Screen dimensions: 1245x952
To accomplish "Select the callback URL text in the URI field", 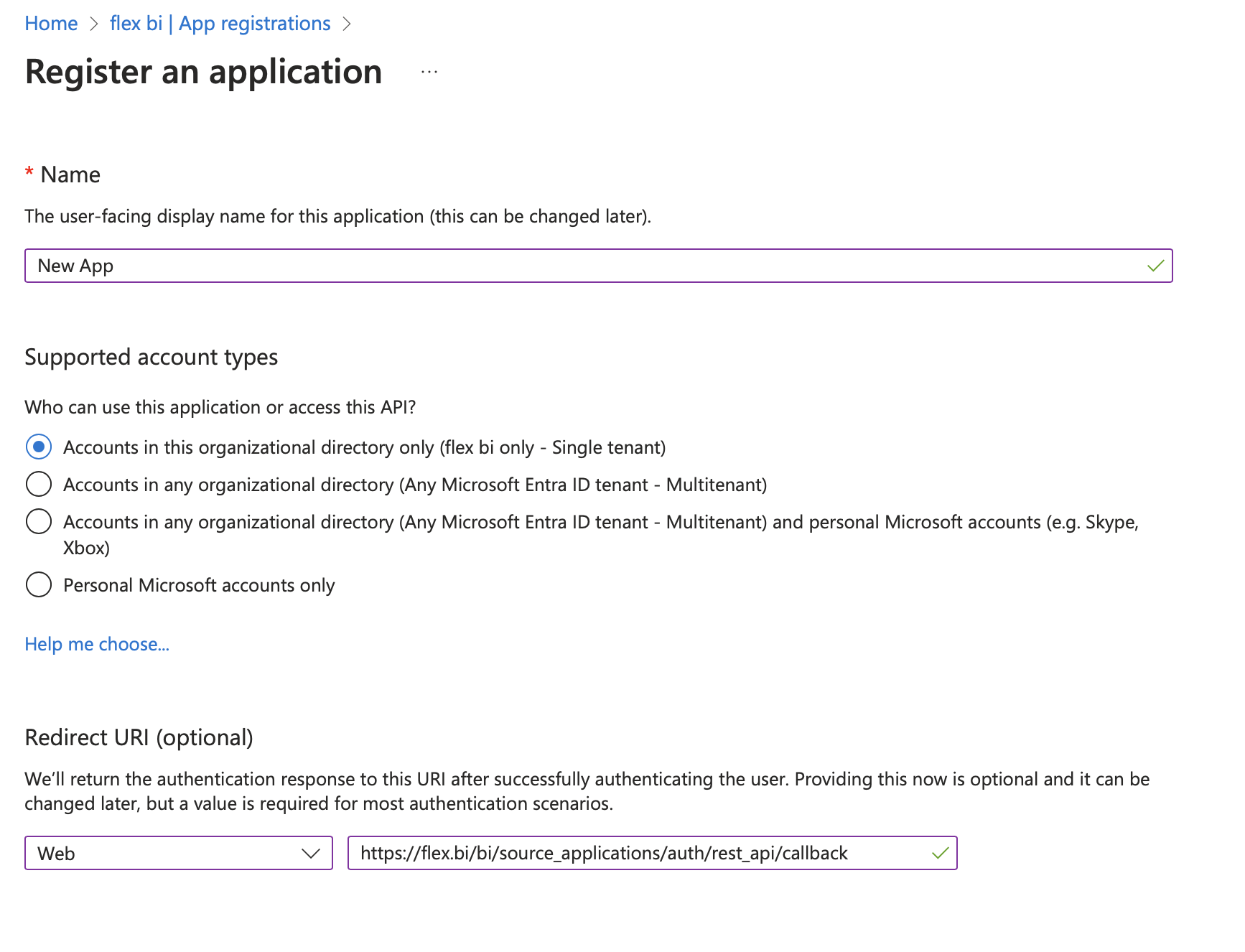I will click(x=605, y=854).
